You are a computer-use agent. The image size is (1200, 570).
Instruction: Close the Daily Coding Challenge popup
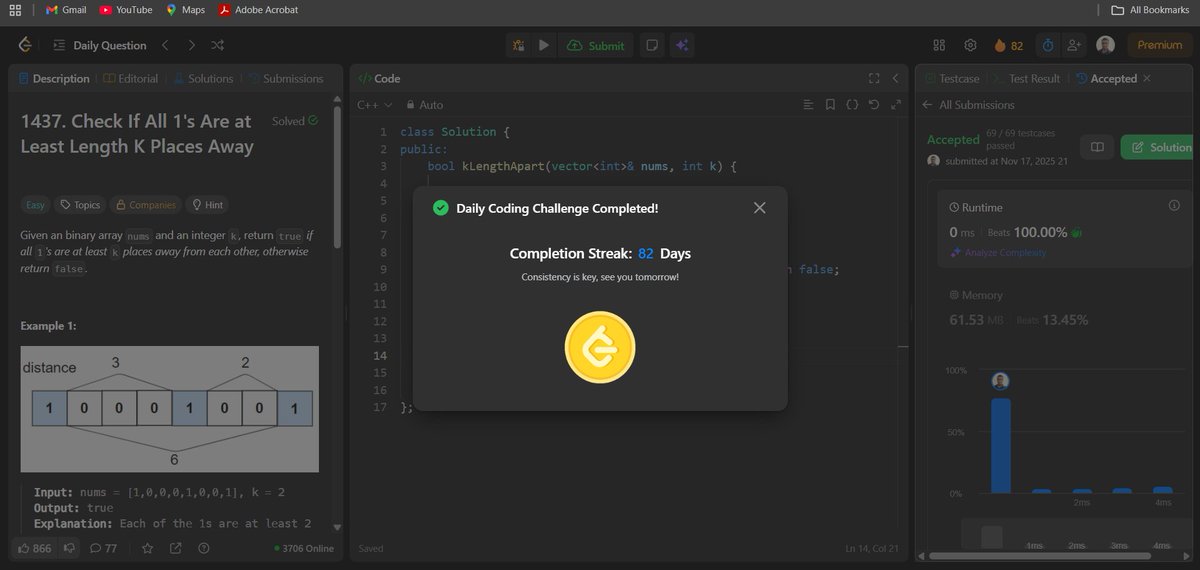pyautogui.click(x=760, y=208)
